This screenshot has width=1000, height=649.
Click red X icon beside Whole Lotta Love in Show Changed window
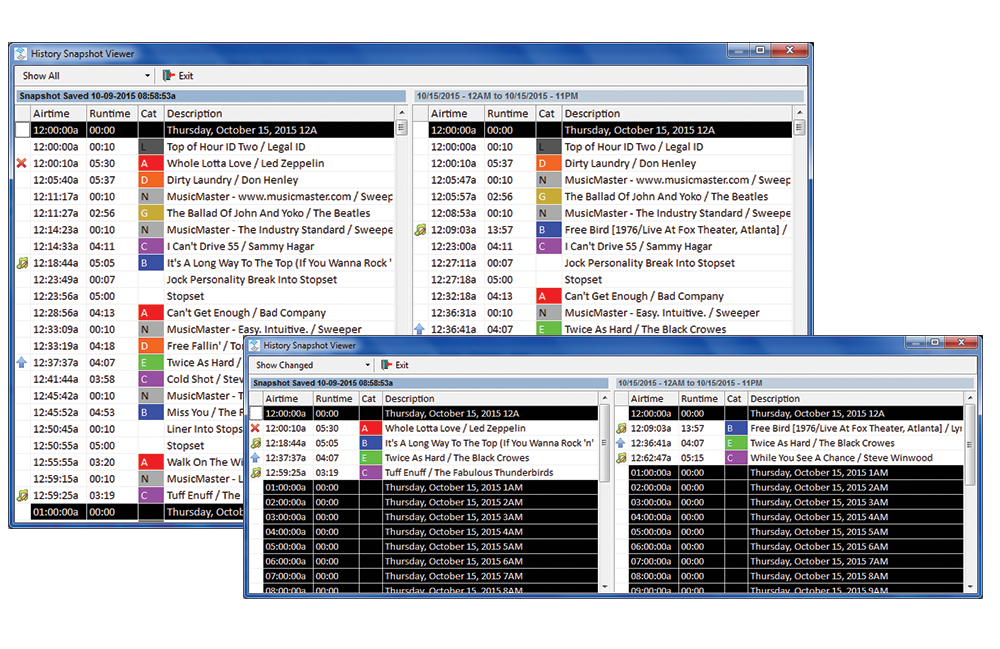click(256, 428)
